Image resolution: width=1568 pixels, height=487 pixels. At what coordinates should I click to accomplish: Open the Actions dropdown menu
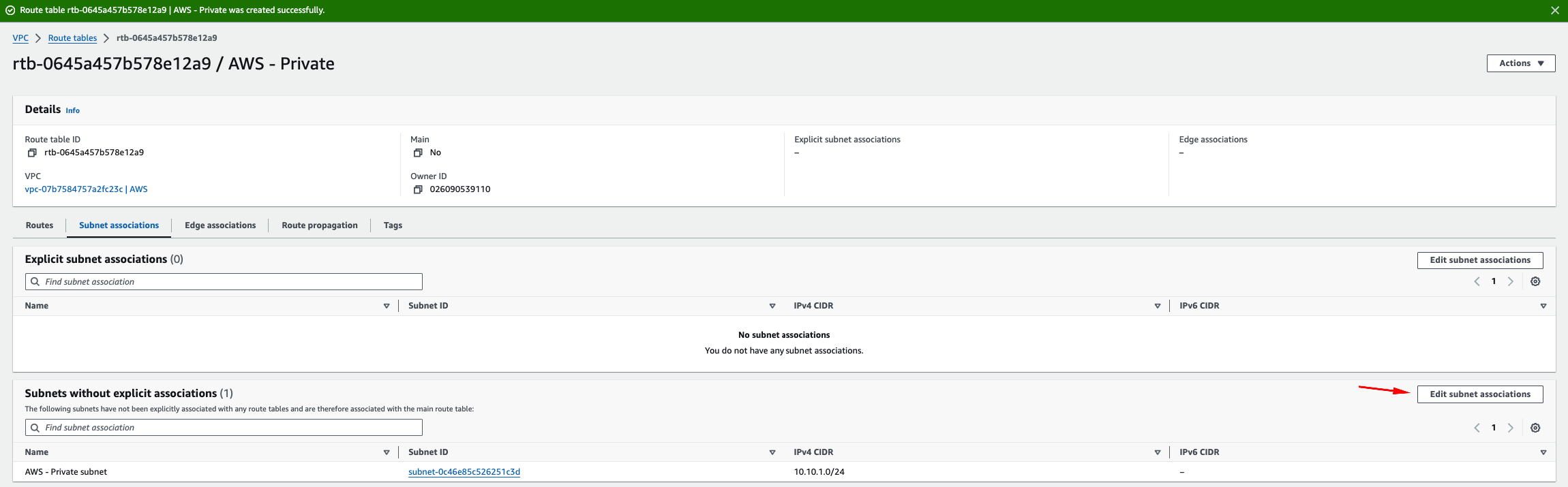1521,63
